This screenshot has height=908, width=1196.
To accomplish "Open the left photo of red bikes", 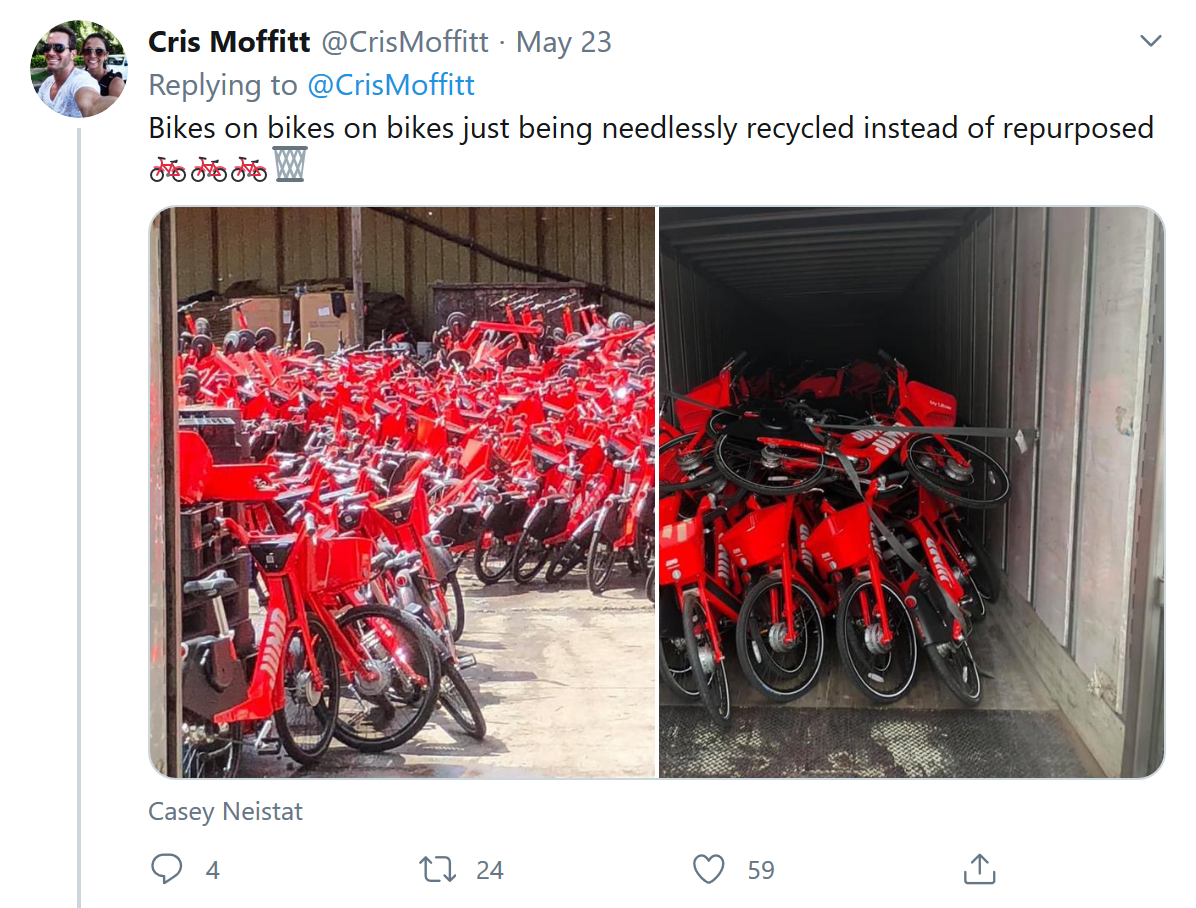I will [403, 492].
